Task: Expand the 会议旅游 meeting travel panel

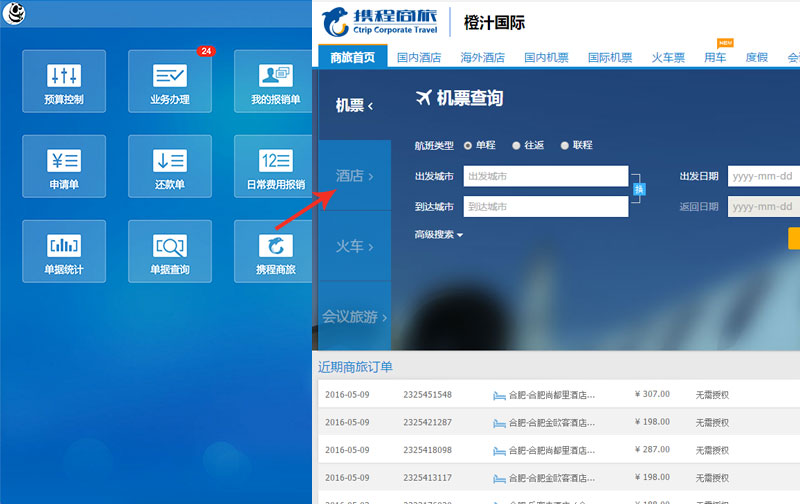Action: [355, 316]
